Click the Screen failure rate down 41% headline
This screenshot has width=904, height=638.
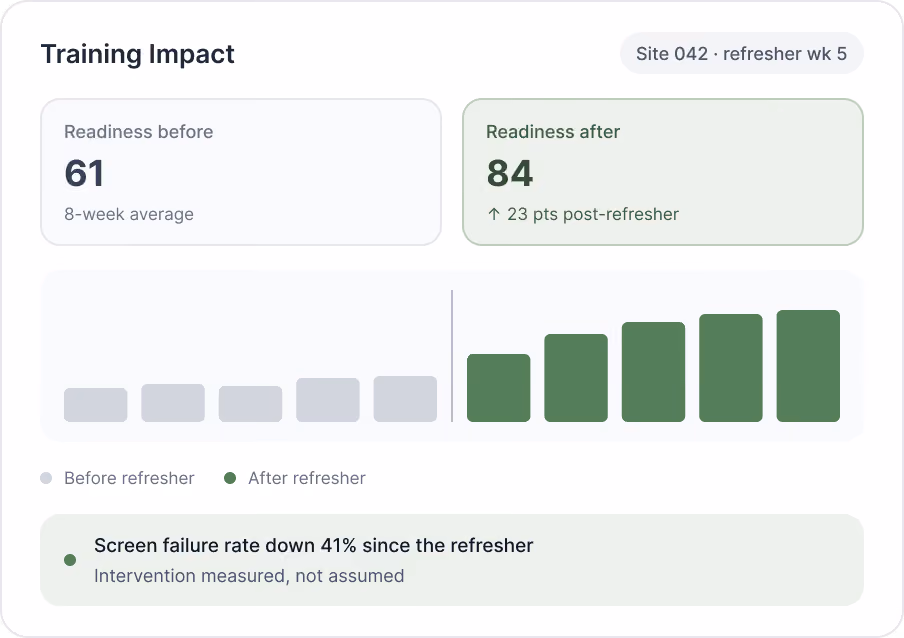point(314,545)
